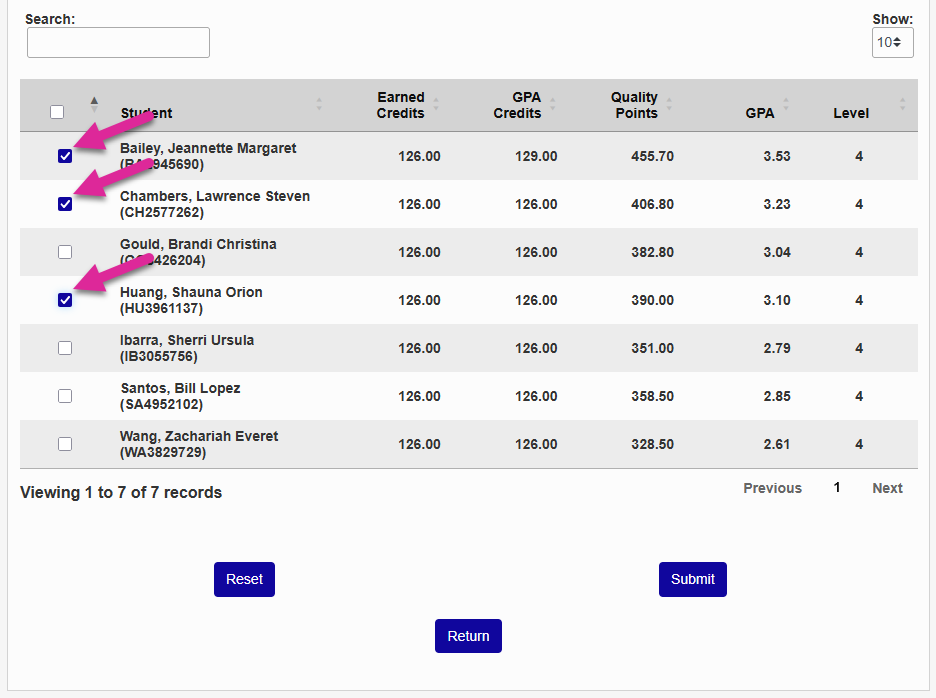Image resolution: width=936 pixels, height=698 pixels.
Task: Click the Return button
Action: (x=468, y=636)
